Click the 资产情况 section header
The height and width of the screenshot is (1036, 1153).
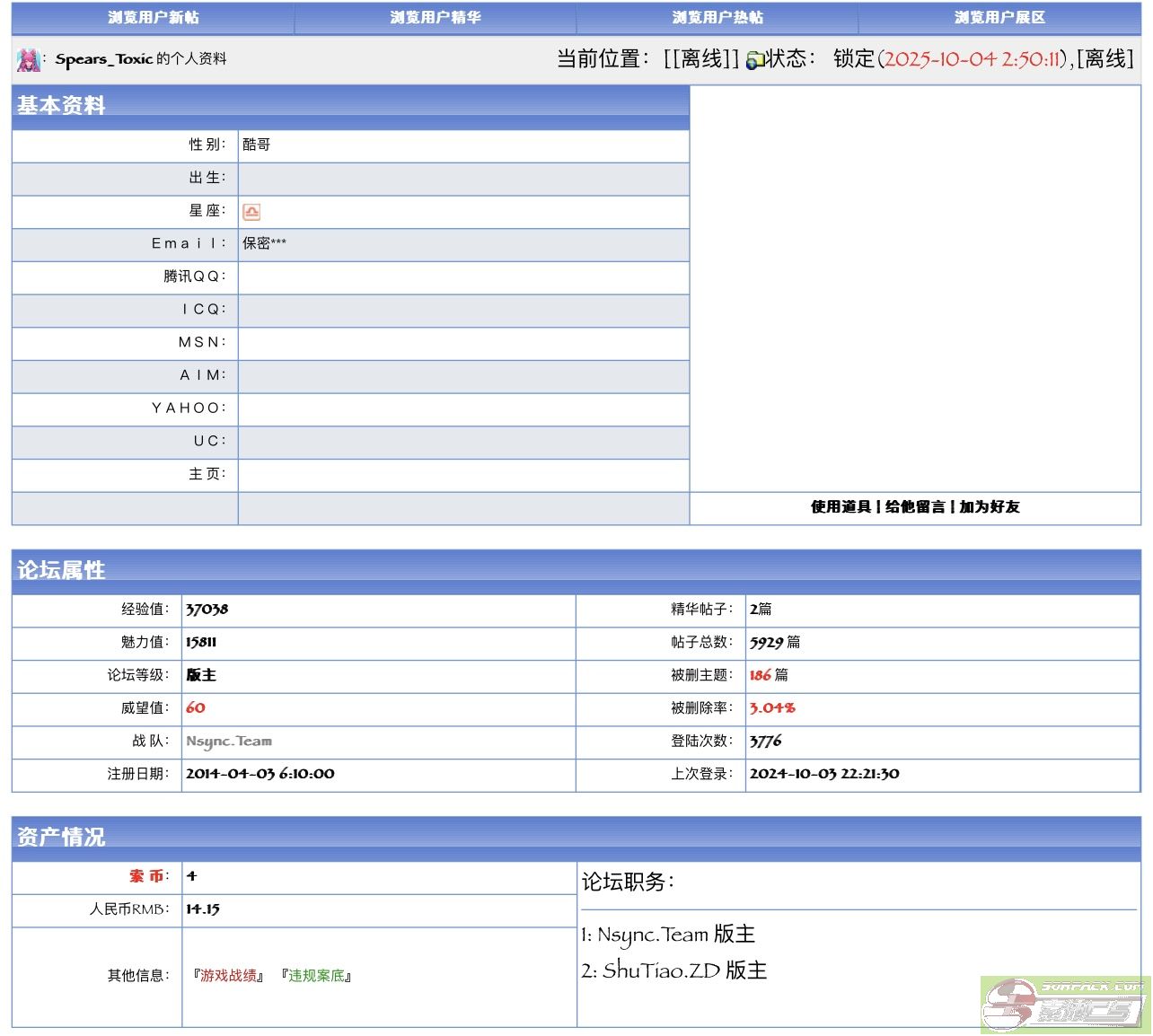(x=61, y=837)
